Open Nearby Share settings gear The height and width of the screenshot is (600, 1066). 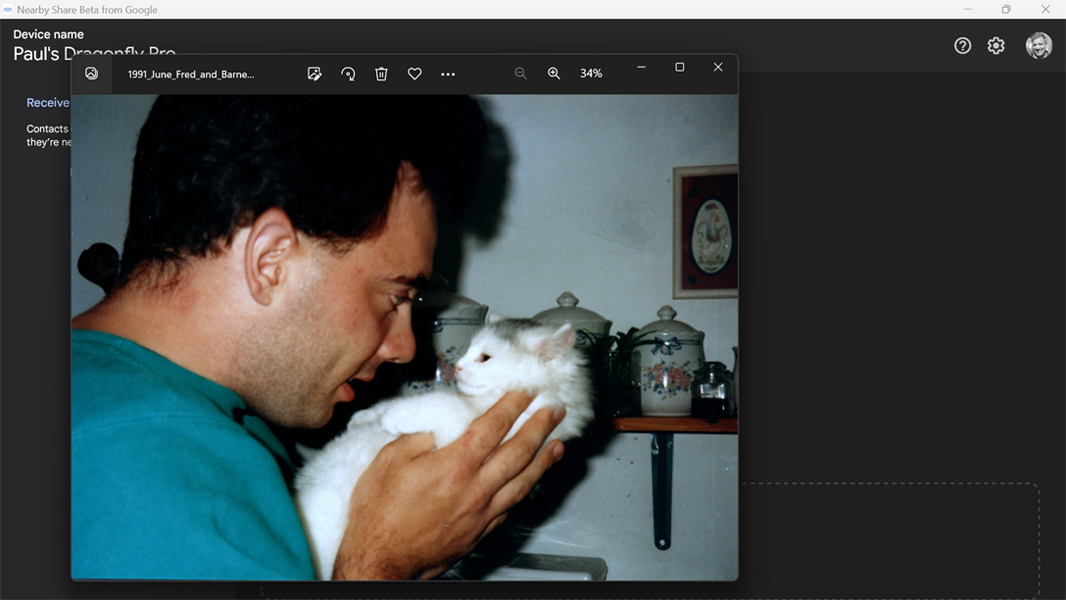click(x=996, y=46)
